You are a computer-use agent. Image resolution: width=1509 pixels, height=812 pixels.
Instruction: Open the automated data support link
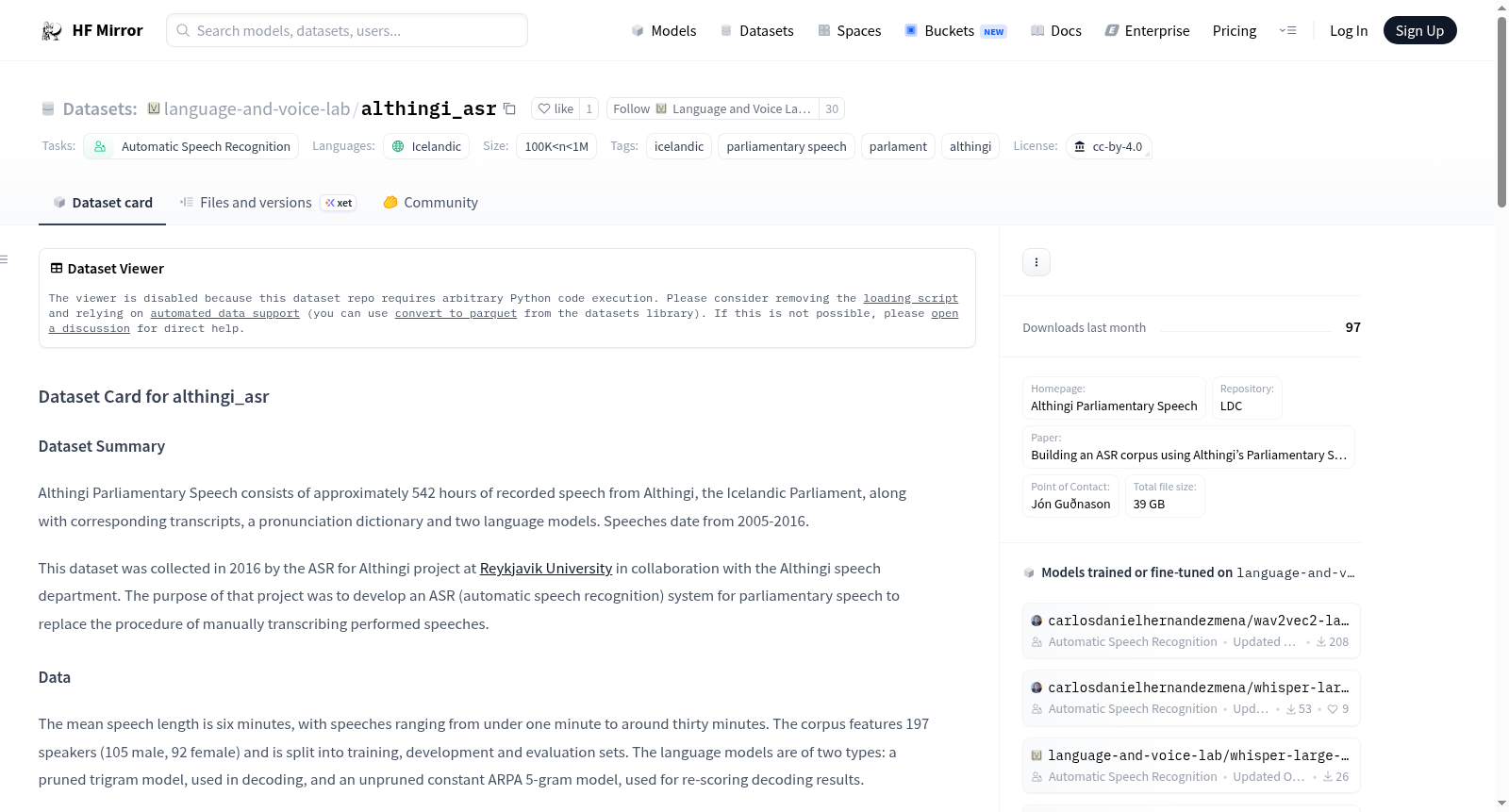224,313
